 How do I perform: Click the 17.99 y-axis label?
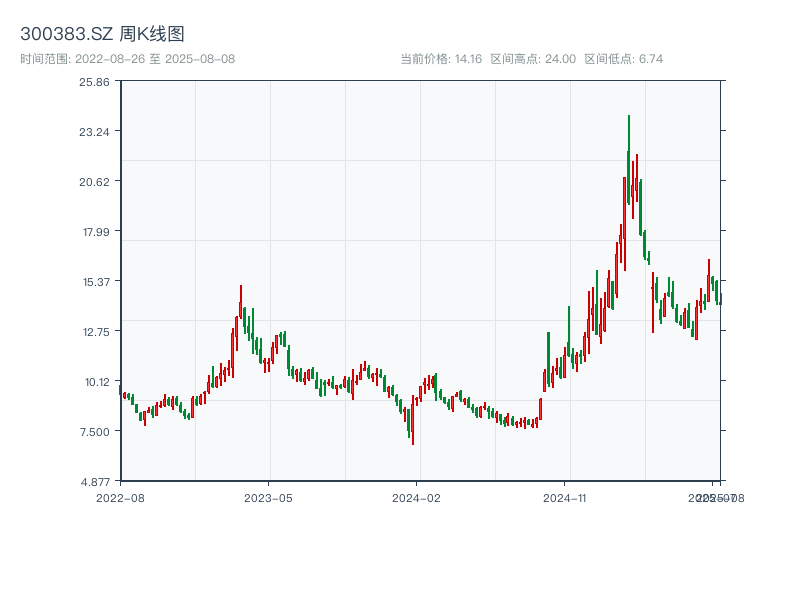96,232
